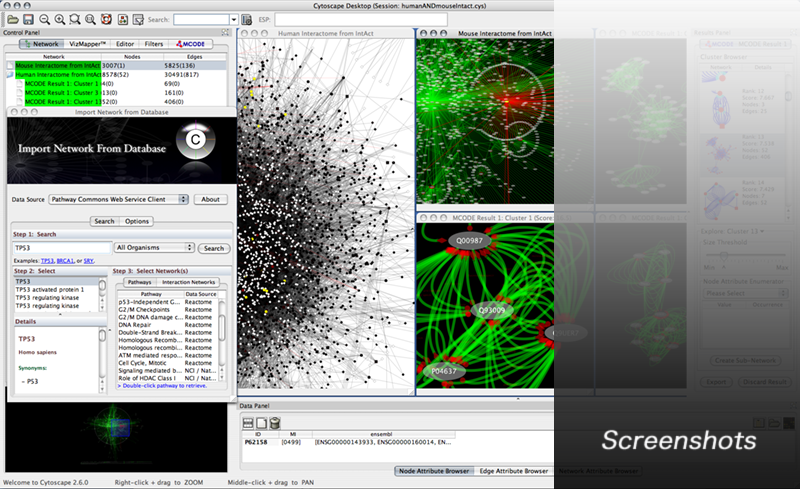Click the 'ensembl' column header in Data Panel
The width and height of the screenshot is (800, 489).
pyautogui.click(x=381, y=434)
